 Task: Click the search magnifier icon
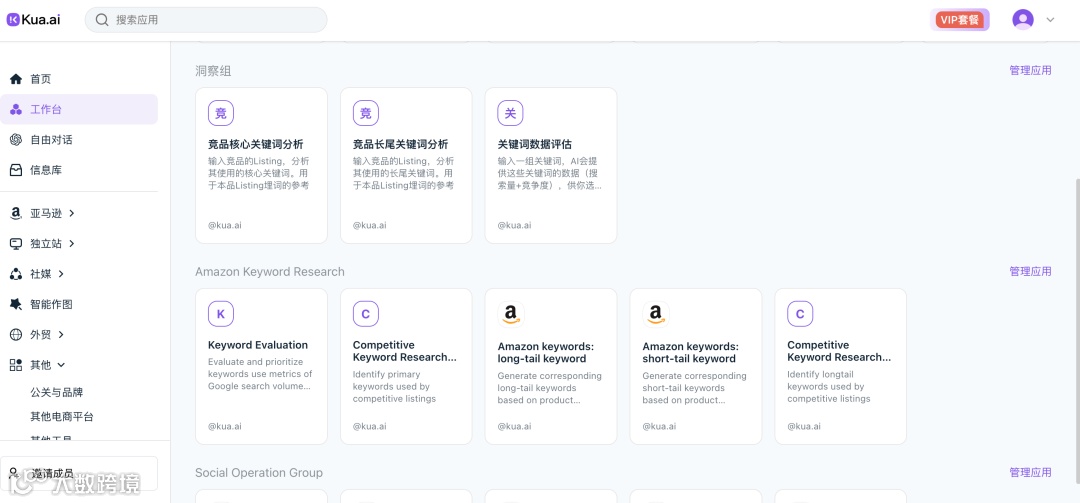click(x=102, y=20)
